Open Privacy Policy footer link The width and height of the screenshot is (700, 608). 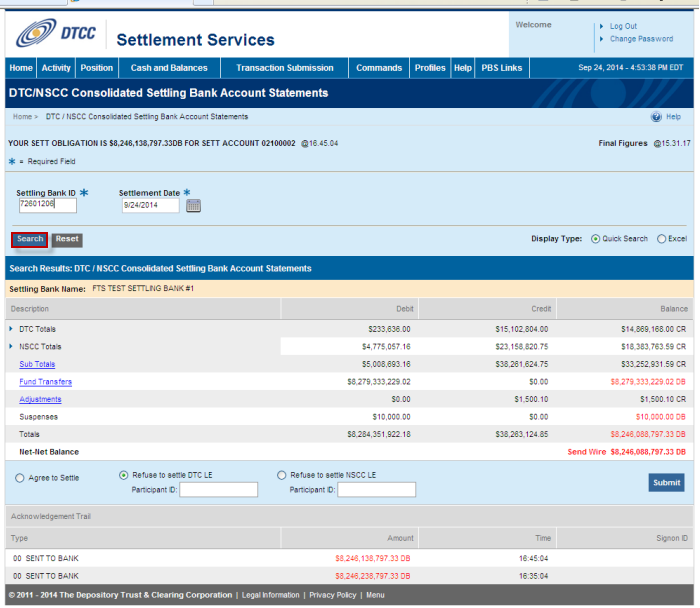click(x=333, y=595)
